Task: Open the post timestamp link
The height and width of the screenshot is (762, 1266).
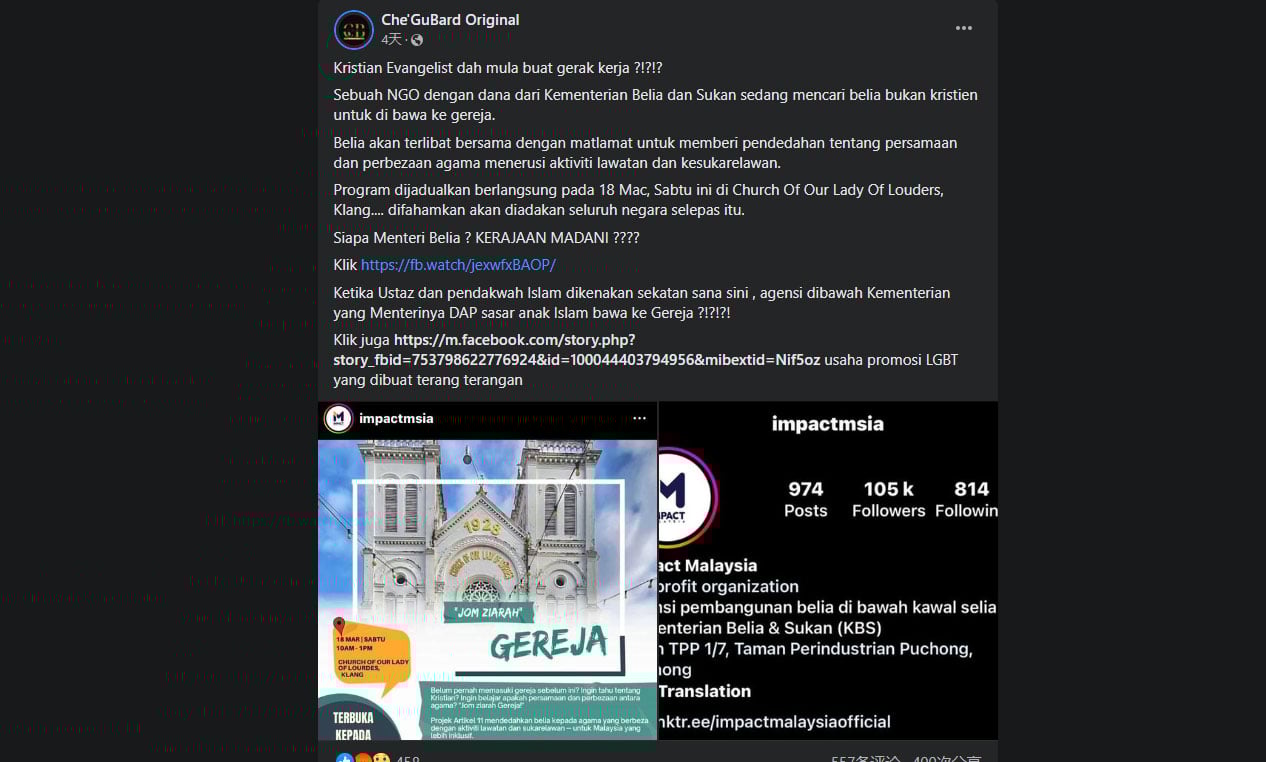Action: (391, 40)
